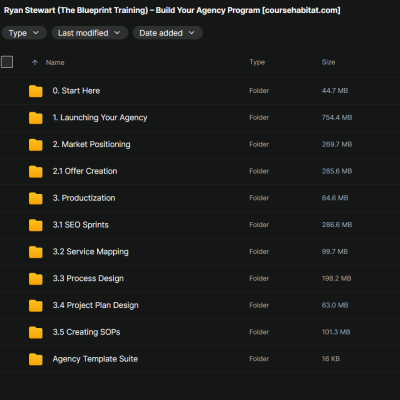The width and height of the screenshot is (400, 400).
Task: Open '3.1 SEO Sprints' folder name
Action: [x=81, y=225]
